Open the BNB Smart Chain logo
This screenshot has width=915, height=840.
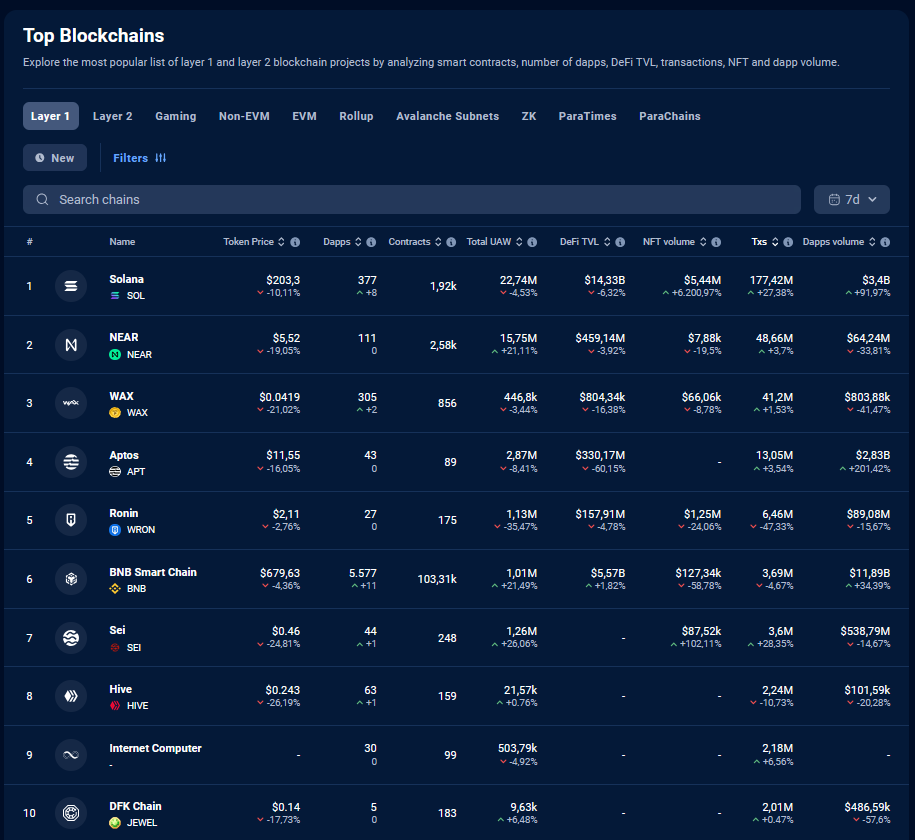[71, 579]
